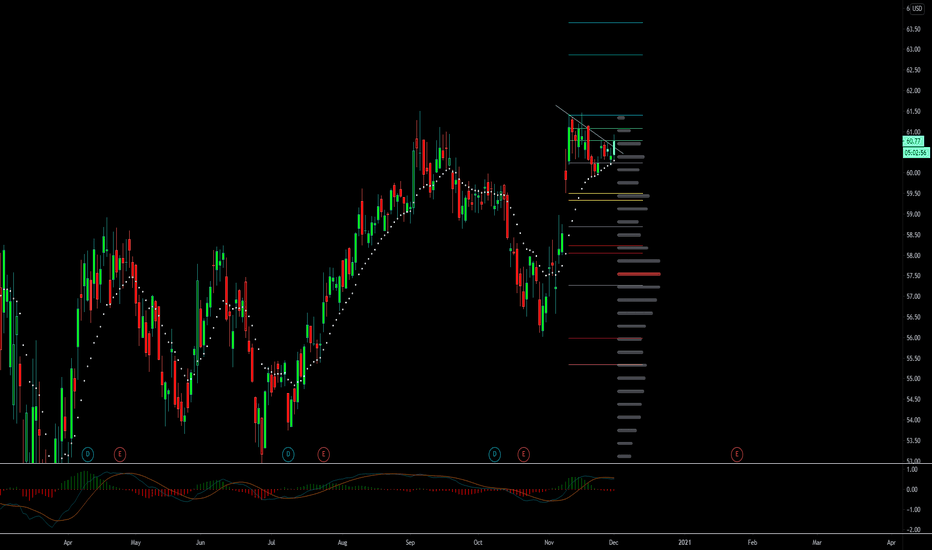The height and width of the screenshot is (550, 932).
Task: Select the white descending trendline above the November candles
Action: point(589,130)
